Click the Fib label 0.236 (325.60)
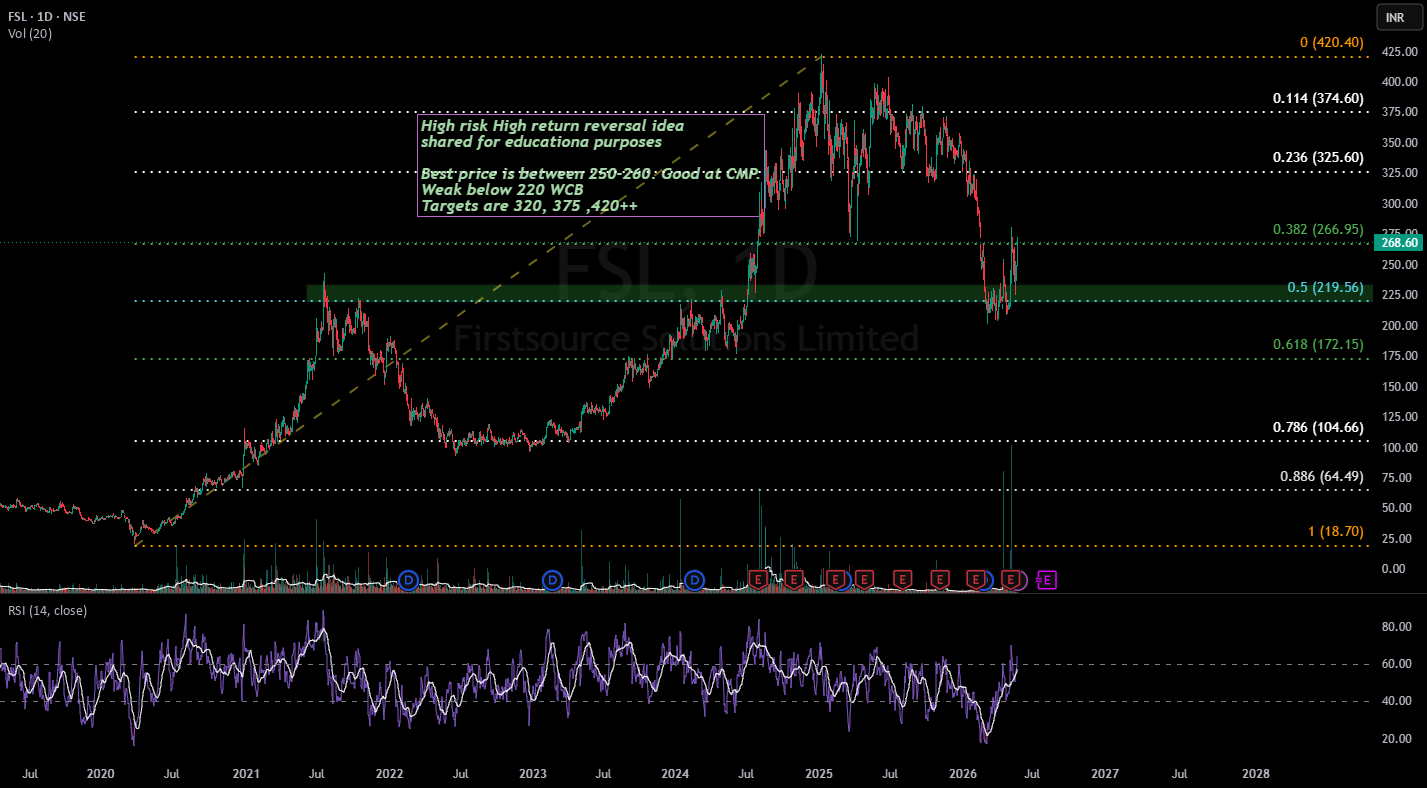The image size is (1427, 788). click(1318, 157)
